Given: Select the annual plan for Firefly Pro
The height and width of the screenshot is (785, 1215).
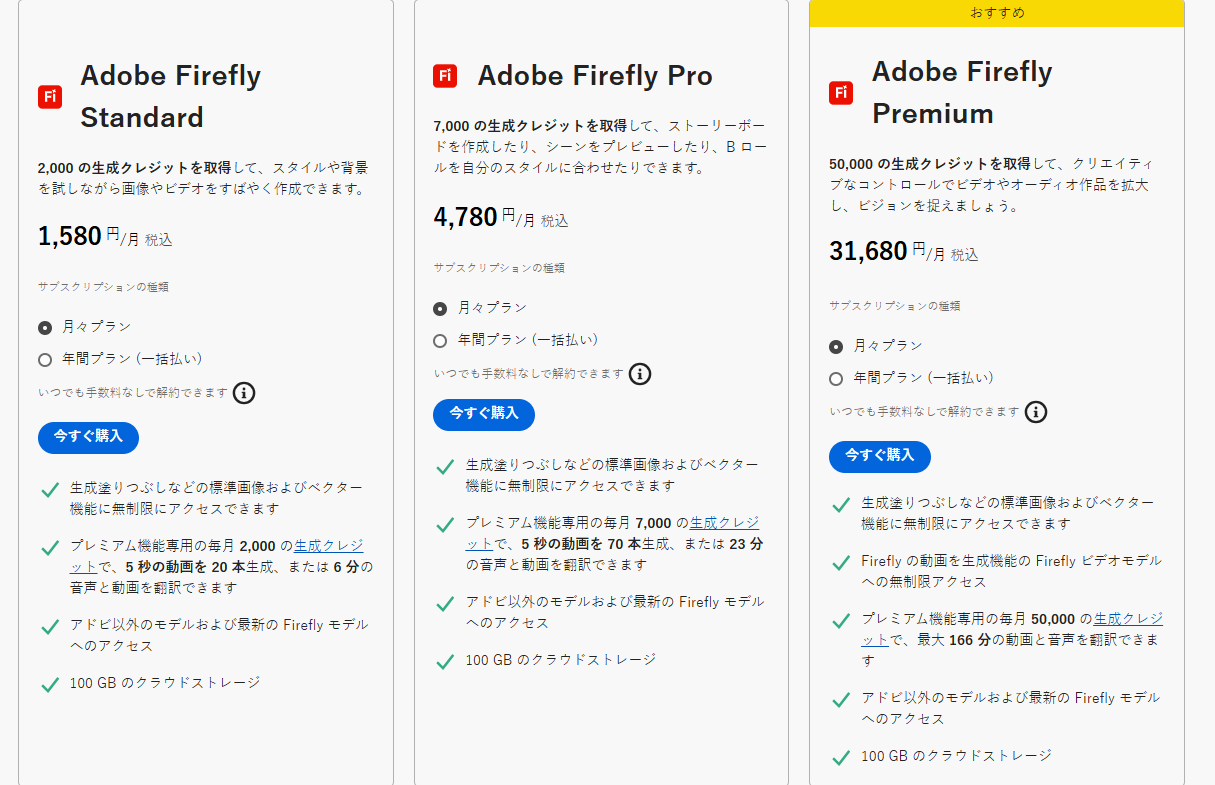Looking at the screenshot, I should pos(440,341).
